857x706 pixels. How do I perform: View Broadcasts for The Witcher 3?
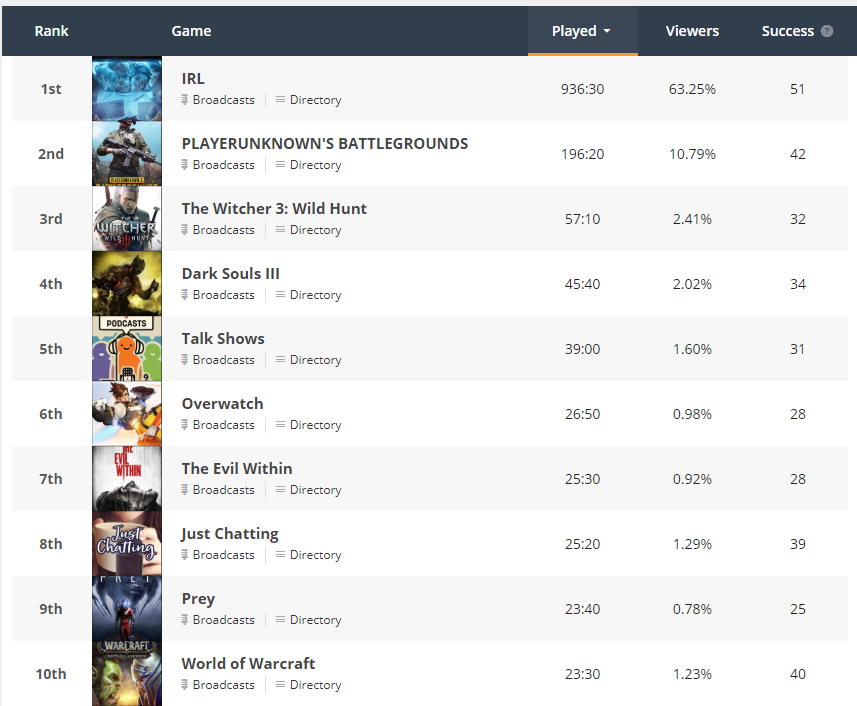[x=218, y=230]
